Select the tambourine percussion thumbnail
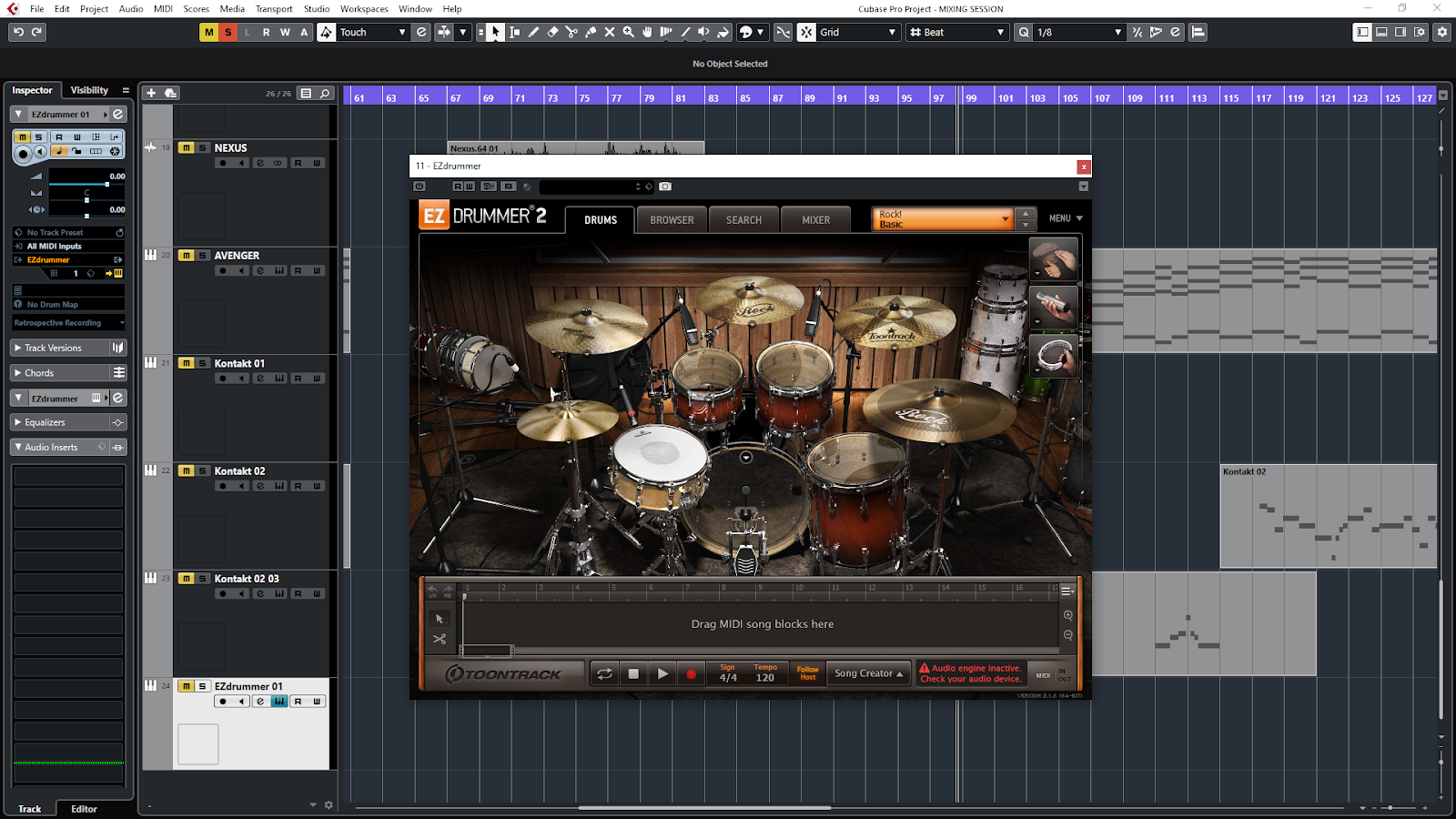 tap(1054, 355)
